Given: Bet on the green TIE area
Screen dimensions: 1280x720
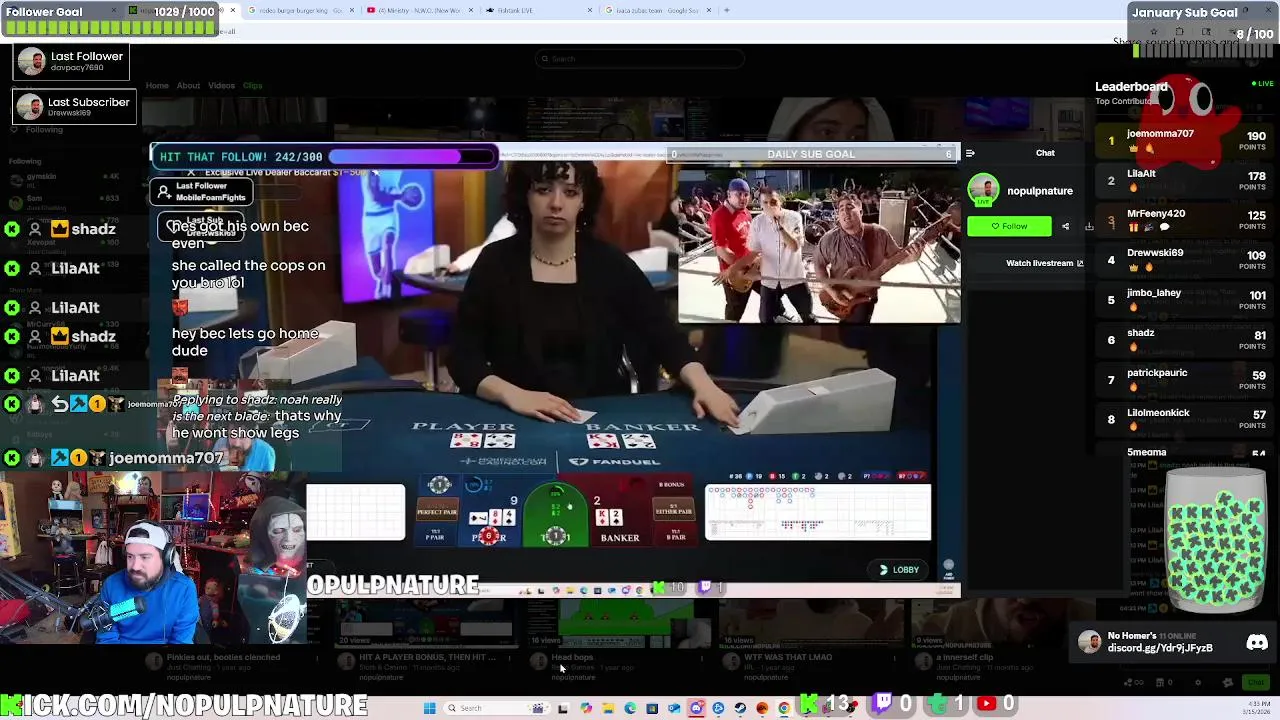Looking at the screenshot, I should tap(555, 515).
